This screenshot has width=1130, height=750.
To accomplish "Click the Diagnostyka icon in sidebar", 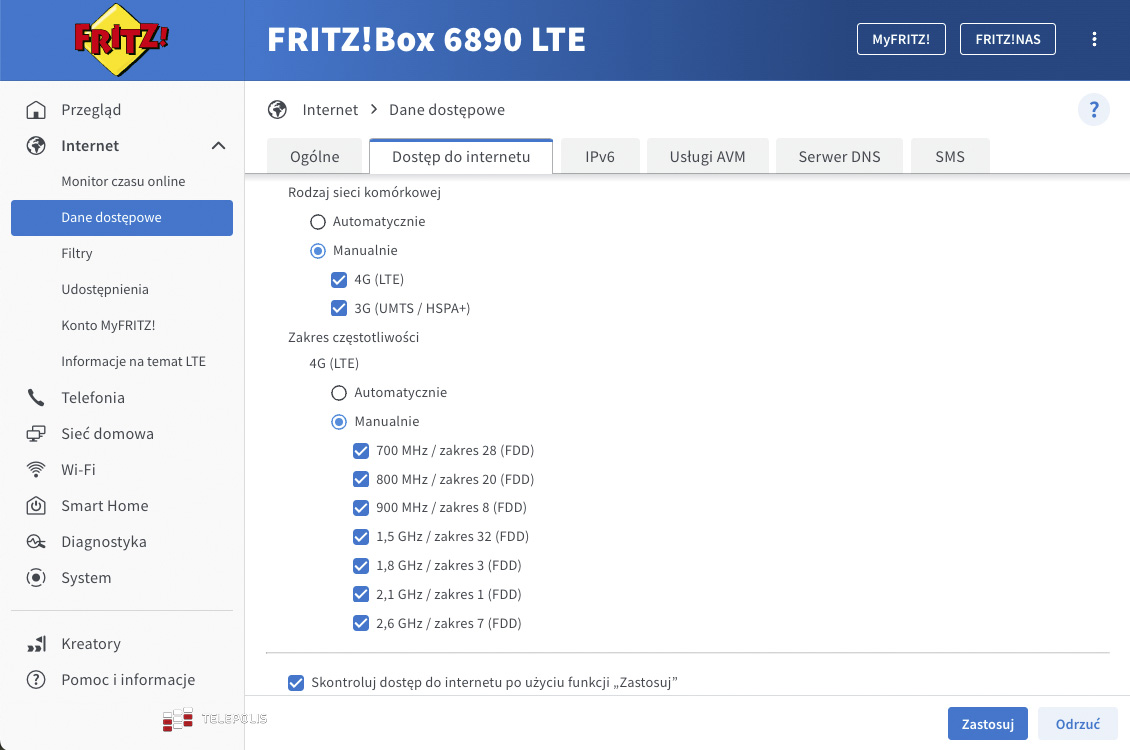I will click(x=36, y=542).
